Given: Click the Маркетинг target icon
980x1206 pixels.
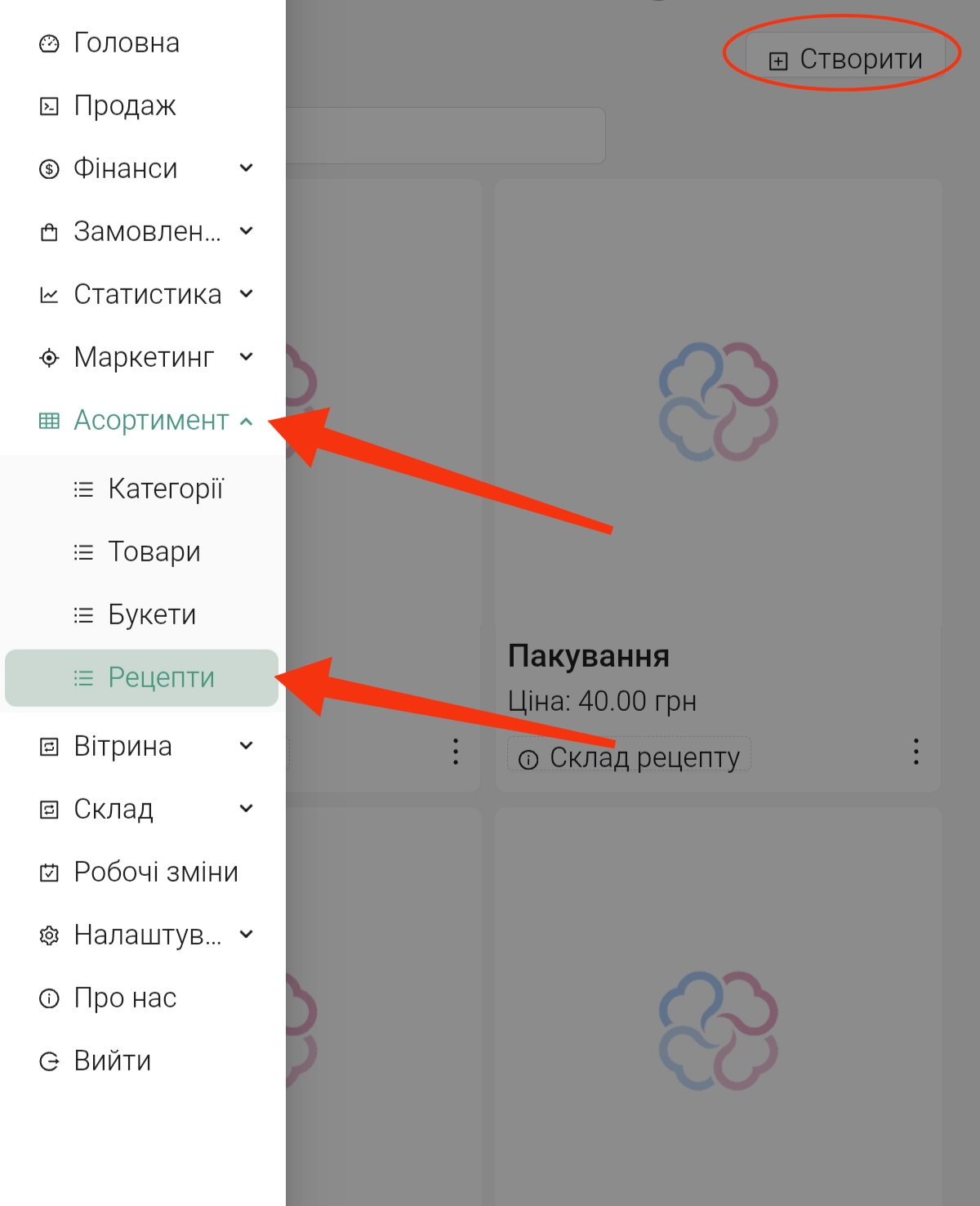Looking at the screenshot, I should point(49,358).
